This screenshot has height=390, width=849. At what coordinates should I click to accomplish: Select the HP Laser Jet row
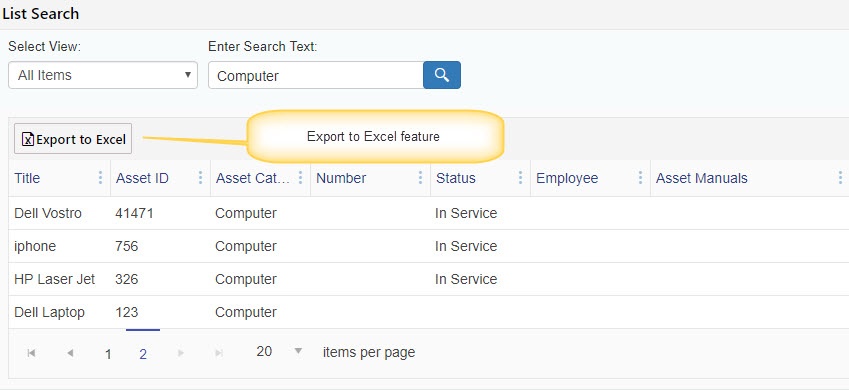(429, 279)
